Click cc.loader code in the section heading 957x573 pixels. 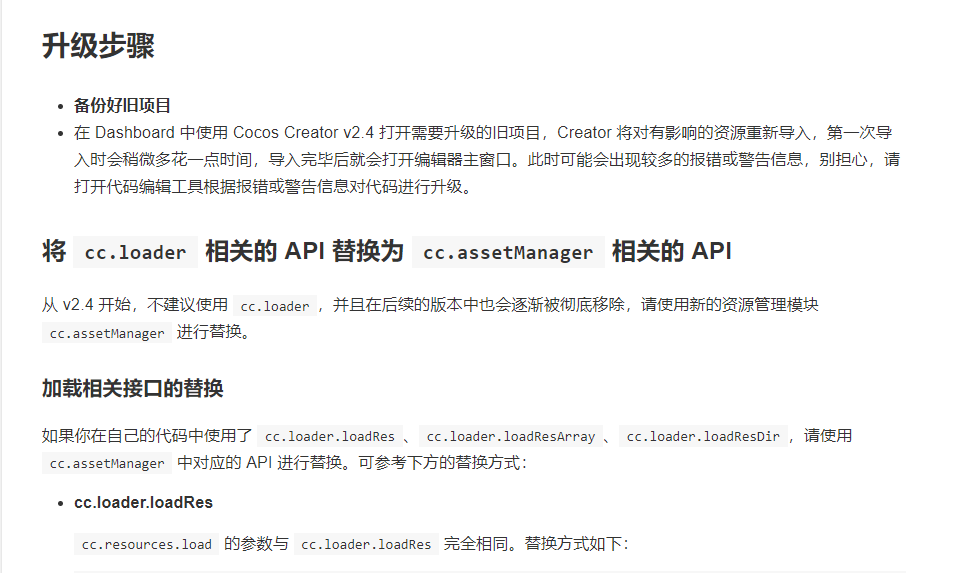coord(135,252)
